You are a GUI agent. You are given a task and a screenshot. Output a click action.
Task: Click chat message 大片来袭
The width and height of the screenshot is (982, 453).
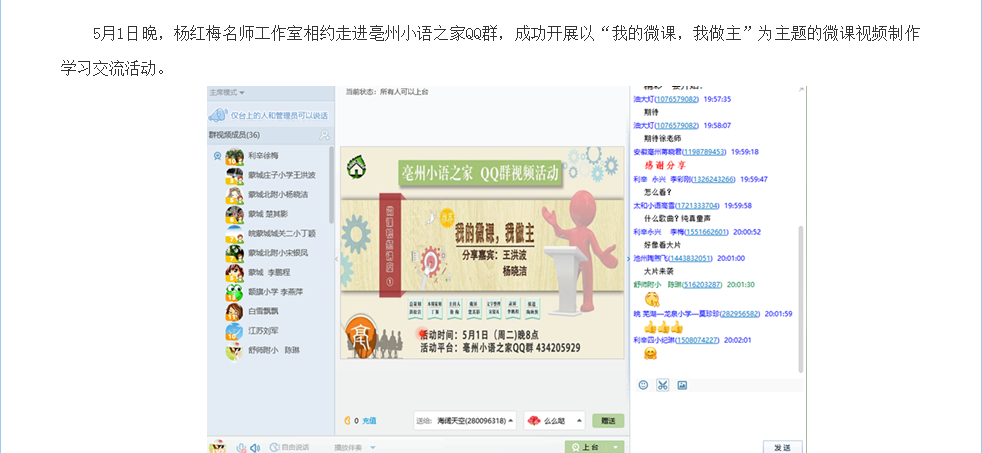658,271
